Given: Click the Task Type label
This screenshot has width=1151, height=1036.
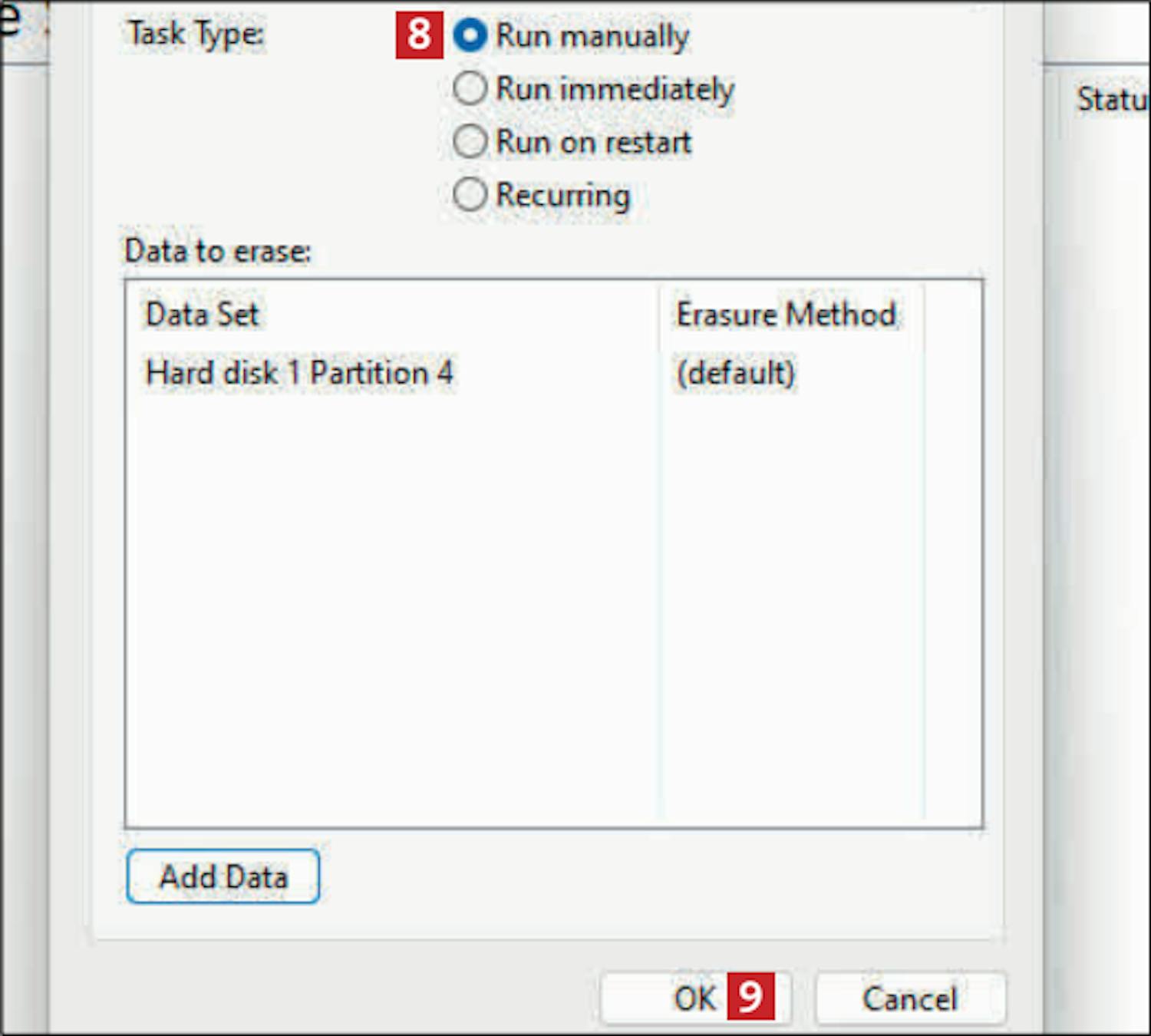Looking at the screenshot, I should click(196, 34).
